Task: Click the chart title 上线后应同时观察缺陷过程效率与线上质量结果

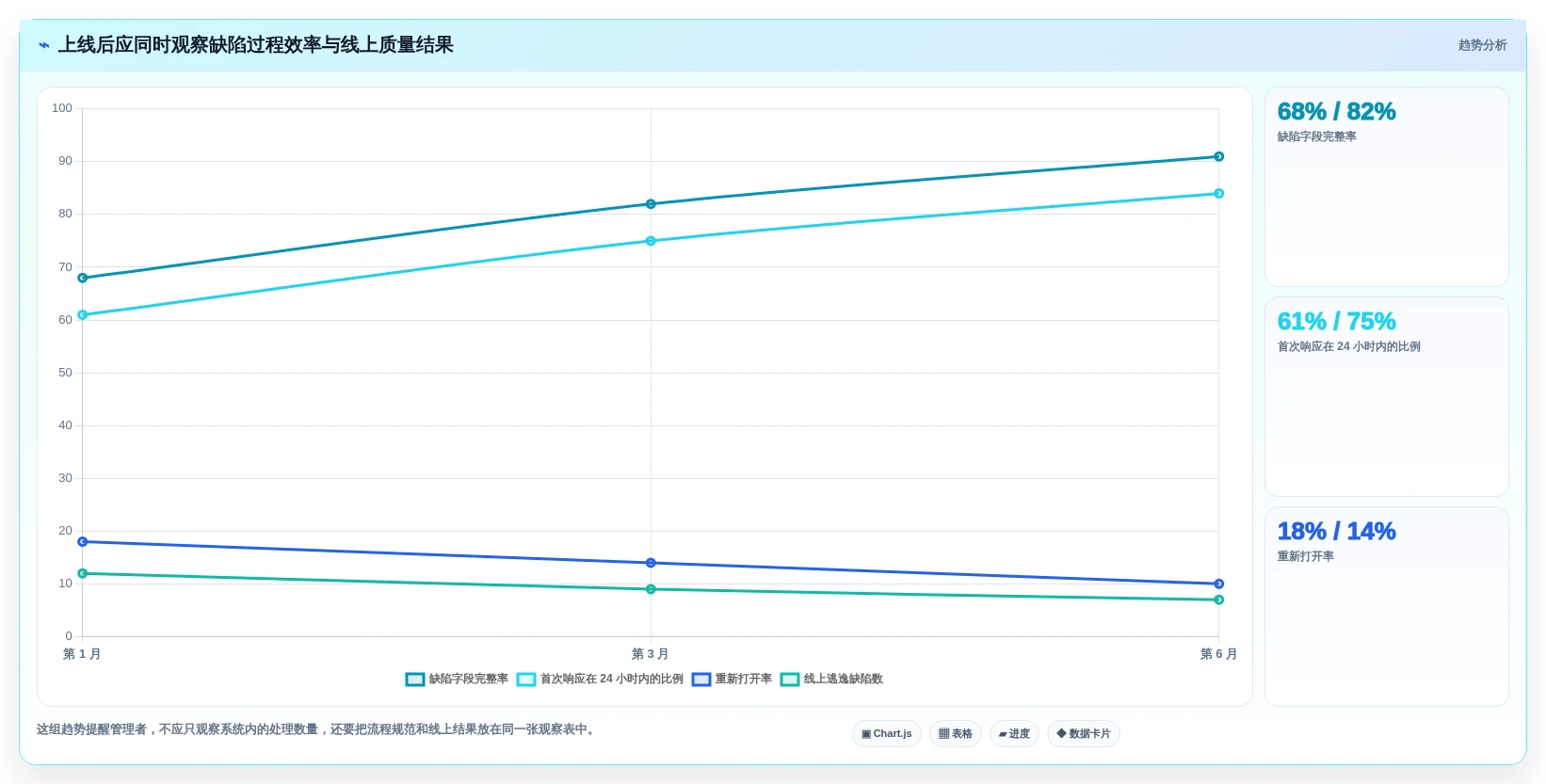Action: click(256, 45)
